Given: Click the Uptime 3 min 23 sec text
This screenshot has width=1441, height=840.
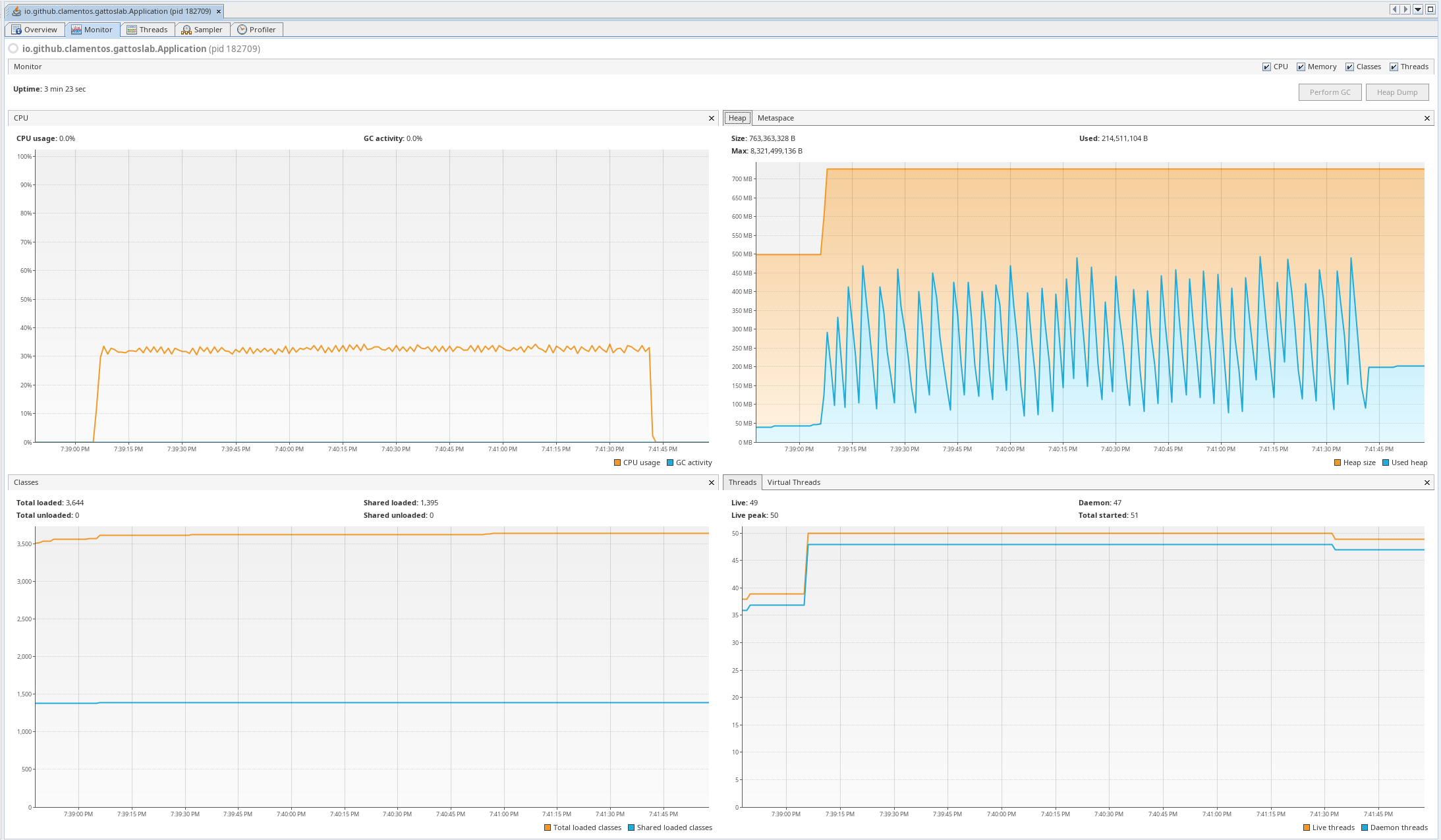Looking at the screenshot, I should pyautogui.click(x=49, y=89).
